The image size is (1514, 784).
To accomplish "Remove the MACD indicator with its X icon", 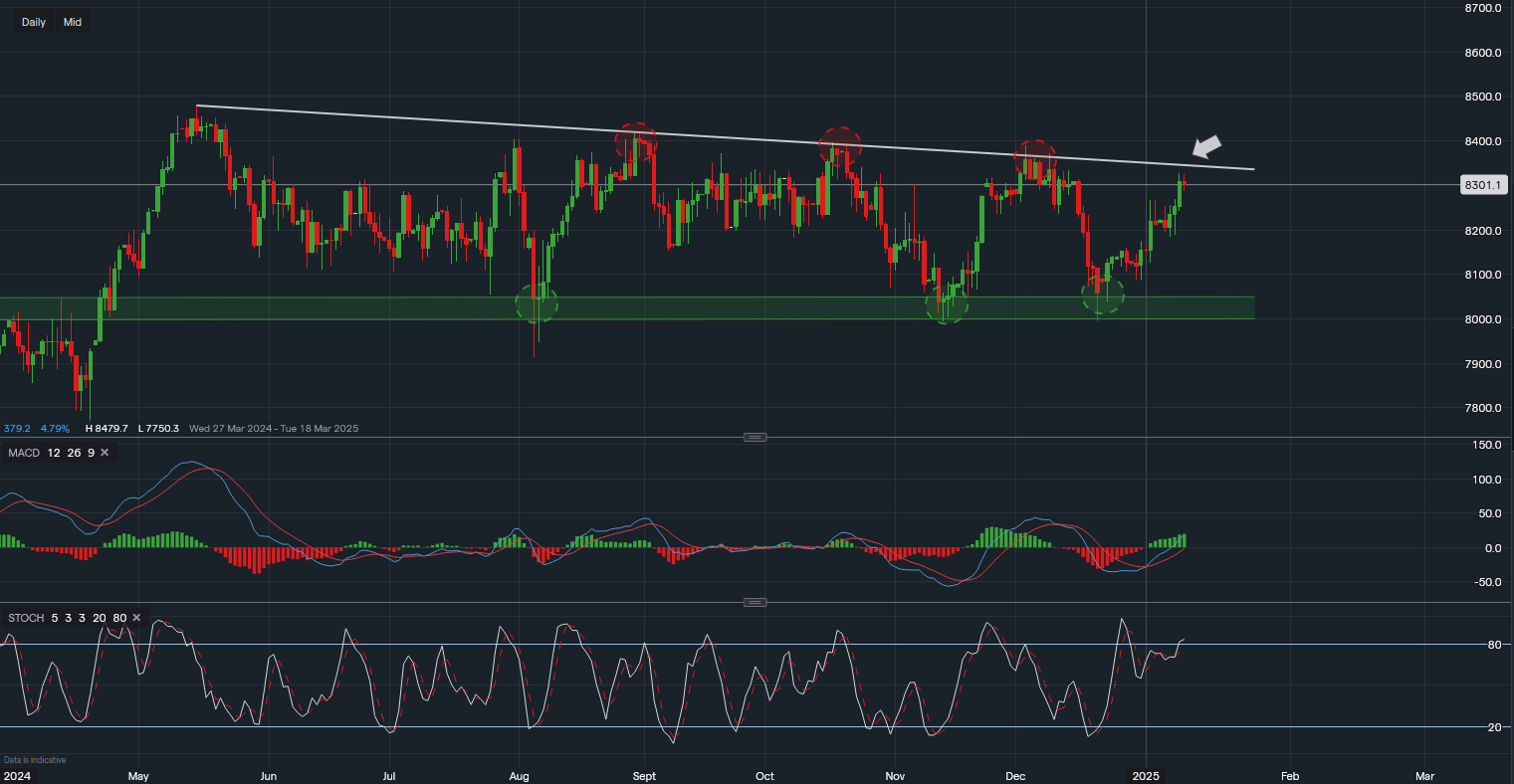I will pyautogui.click(x=105, y=453).
